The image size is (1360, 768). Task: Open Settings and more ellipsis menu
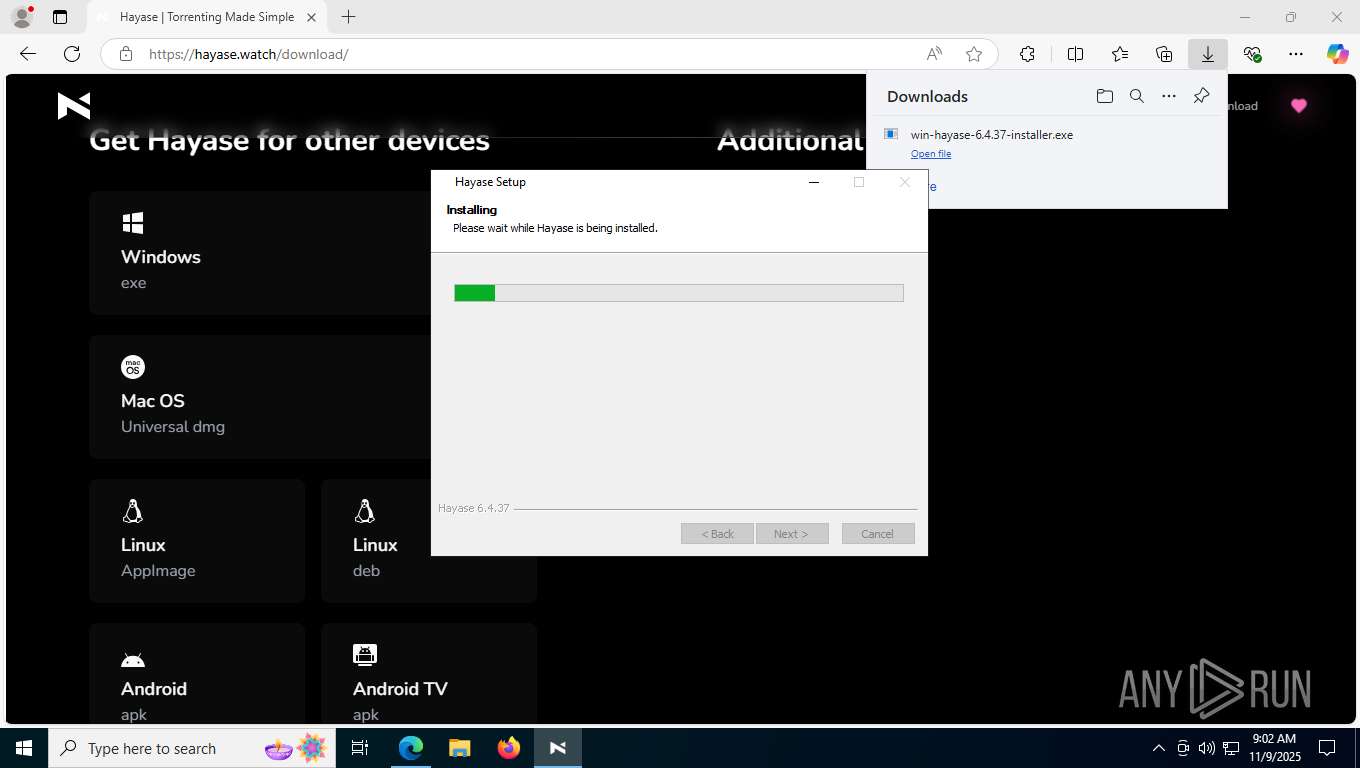pos(1296,54)
